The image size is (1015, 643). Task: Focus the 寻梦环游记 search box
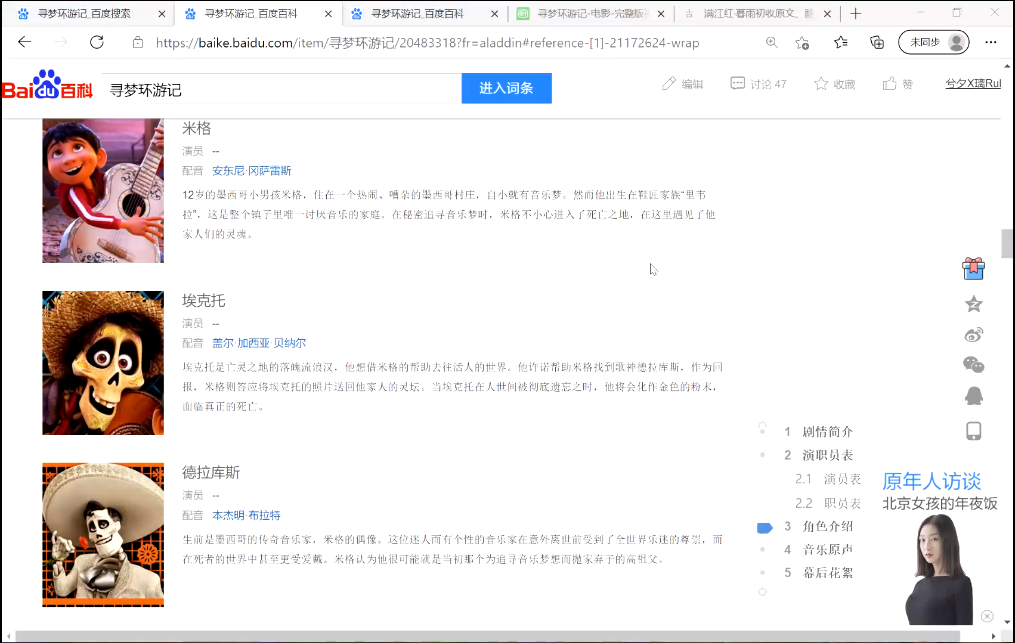[282, 89]
